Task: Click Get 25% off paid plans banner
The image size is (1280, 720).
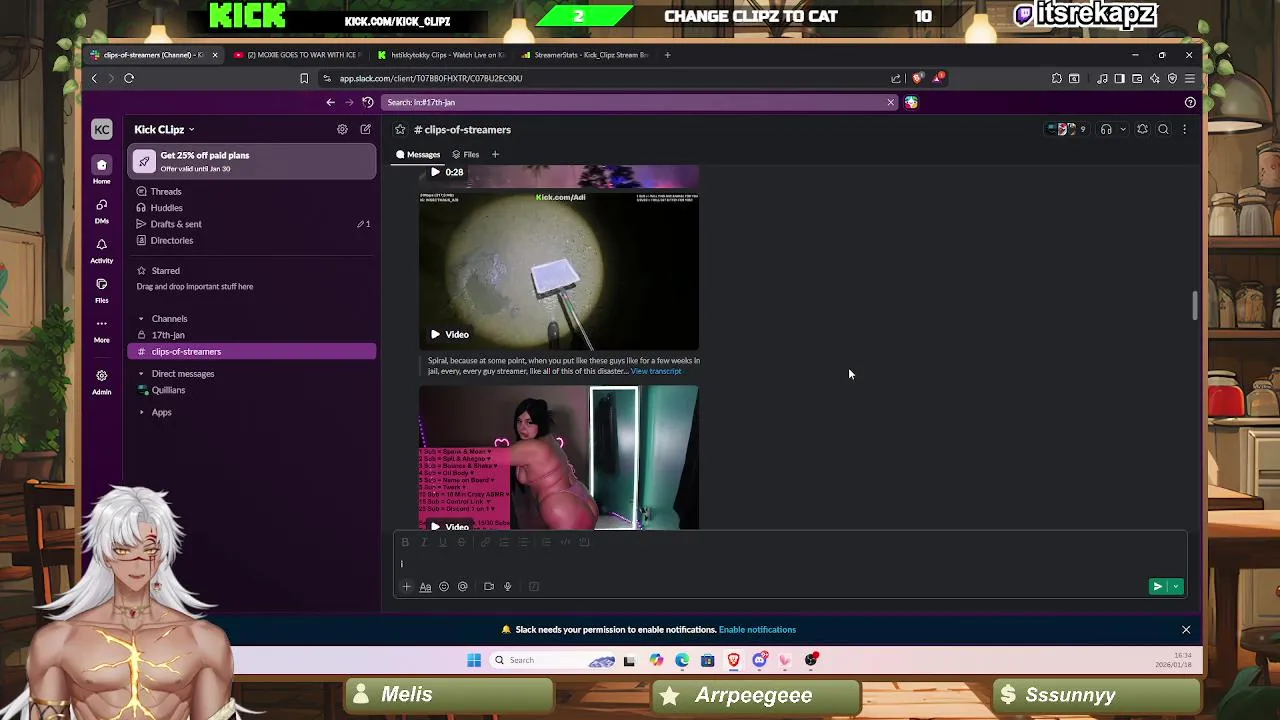Action: tap(252, 161)
